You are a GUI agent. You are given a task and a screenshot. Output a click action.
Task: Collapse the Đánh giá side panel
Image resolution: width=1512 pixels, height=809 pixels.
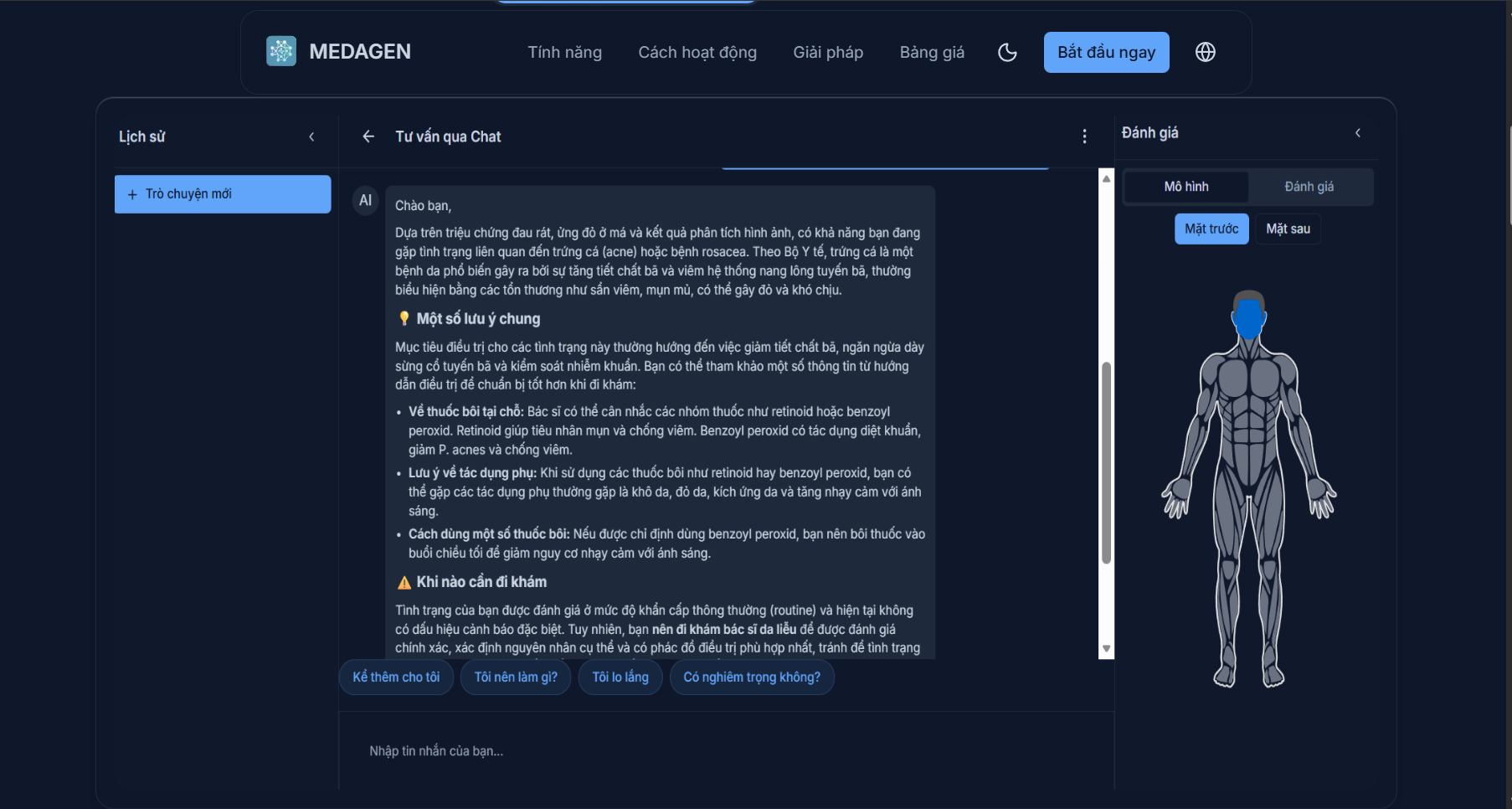point(1358,132)
